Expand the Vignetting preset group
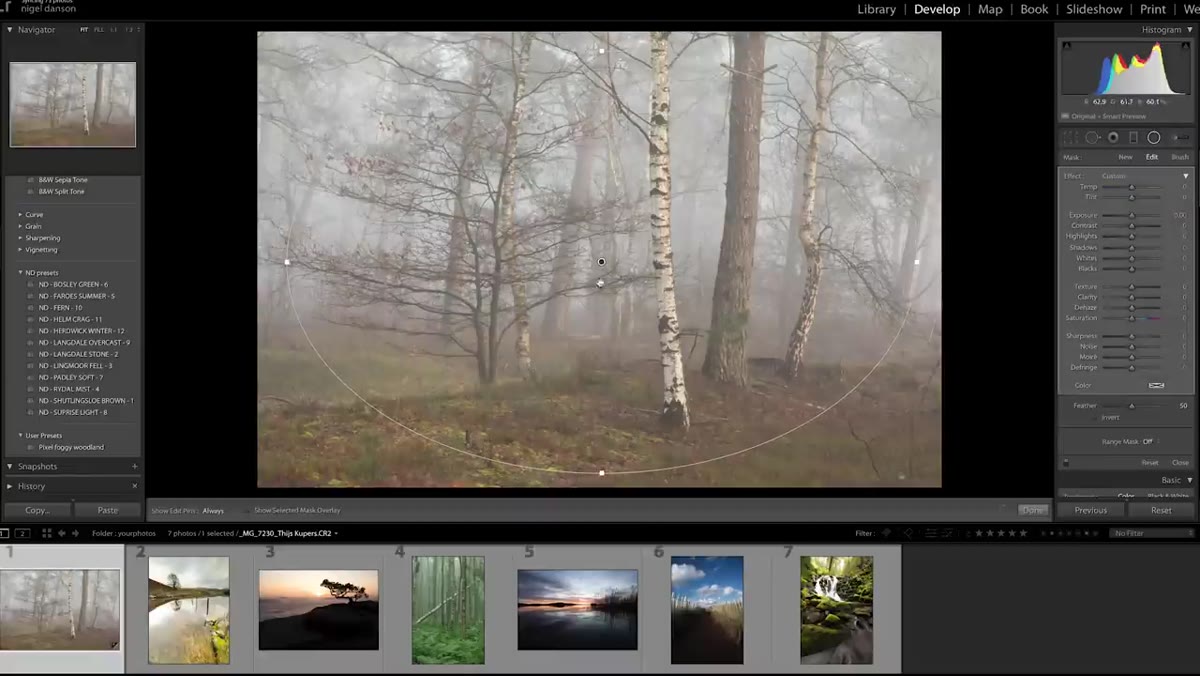The image size is (1200, 676). tap(20, 250)
